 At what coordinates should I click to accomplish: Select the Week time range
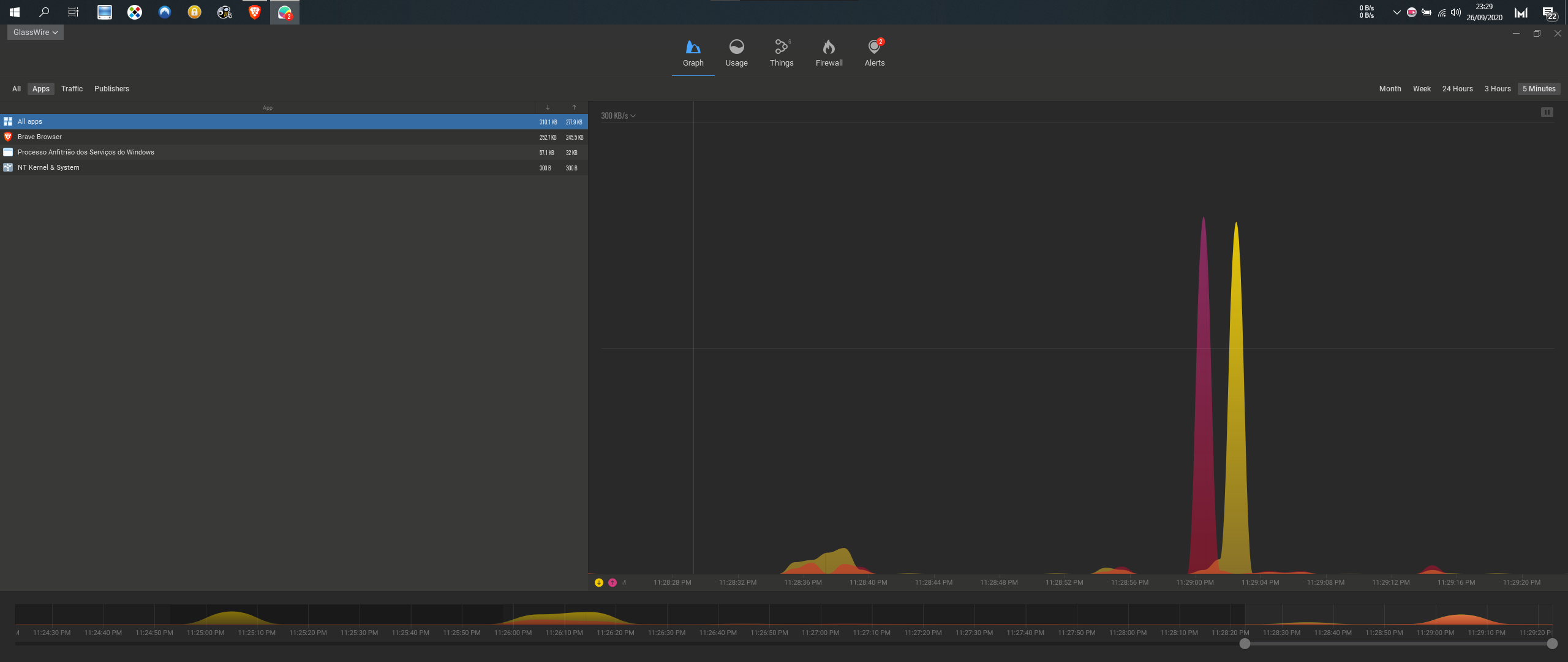click(1422, 89)
